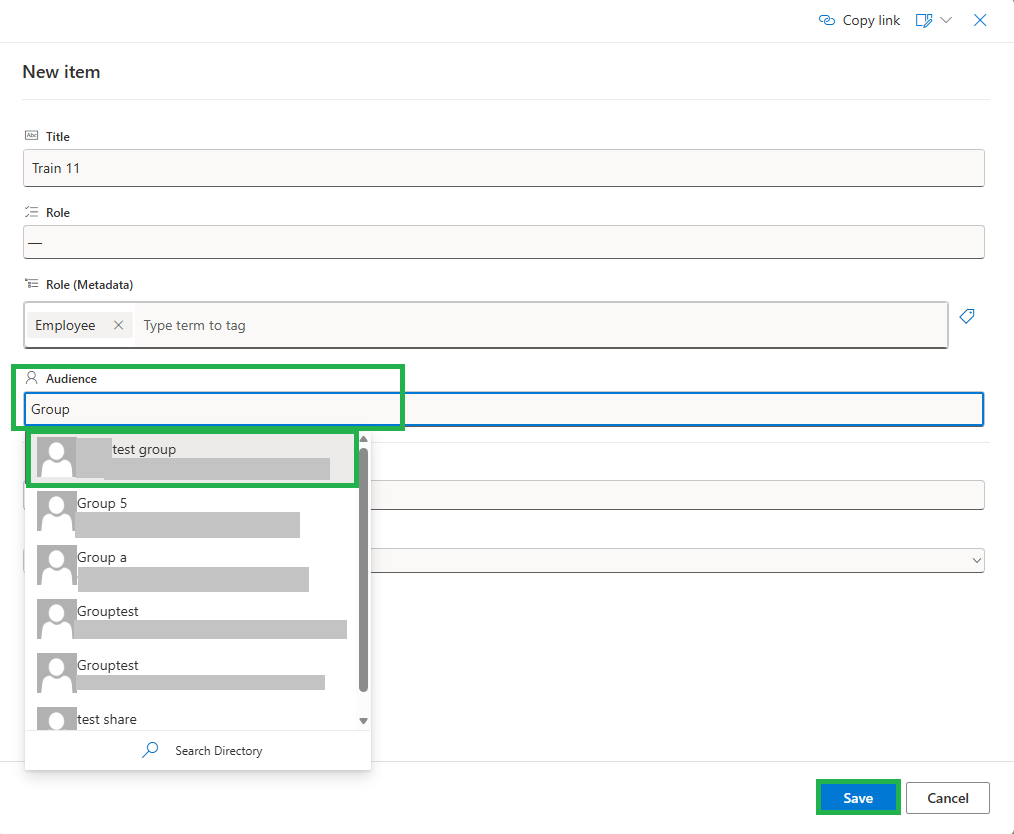Click the text field behind the suggestions list
Viewport: 1014px width, 834px height.
tap(677, 495)
